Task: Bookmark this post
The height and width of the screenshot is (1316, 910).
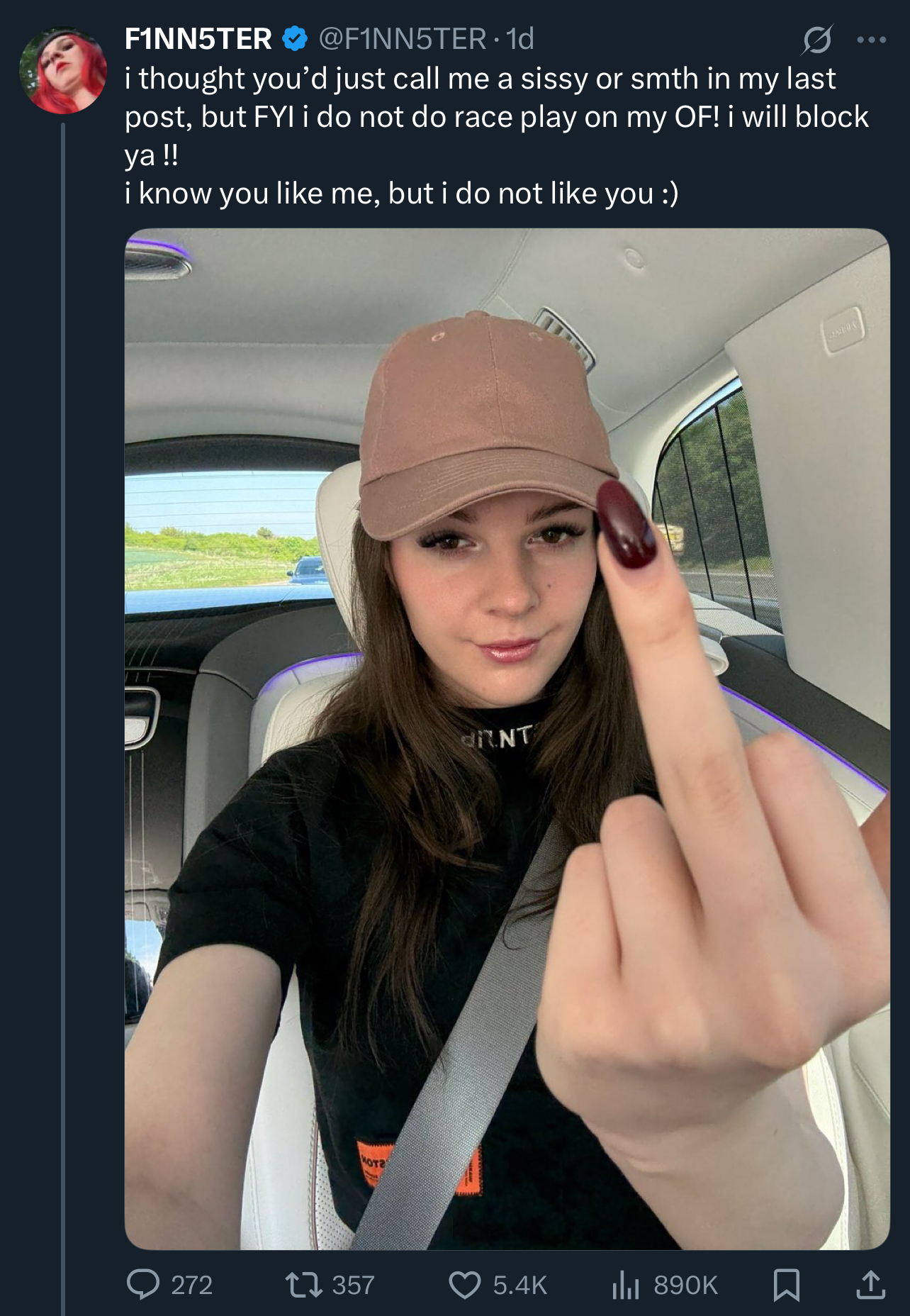Action: coord(787,1285)
